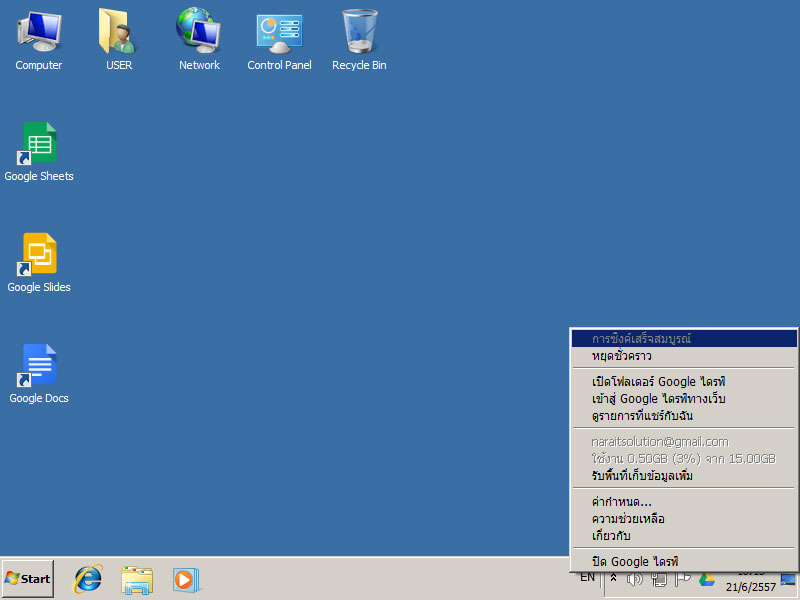
Task: Click the Google Drive tray icon
Action: 707,580
